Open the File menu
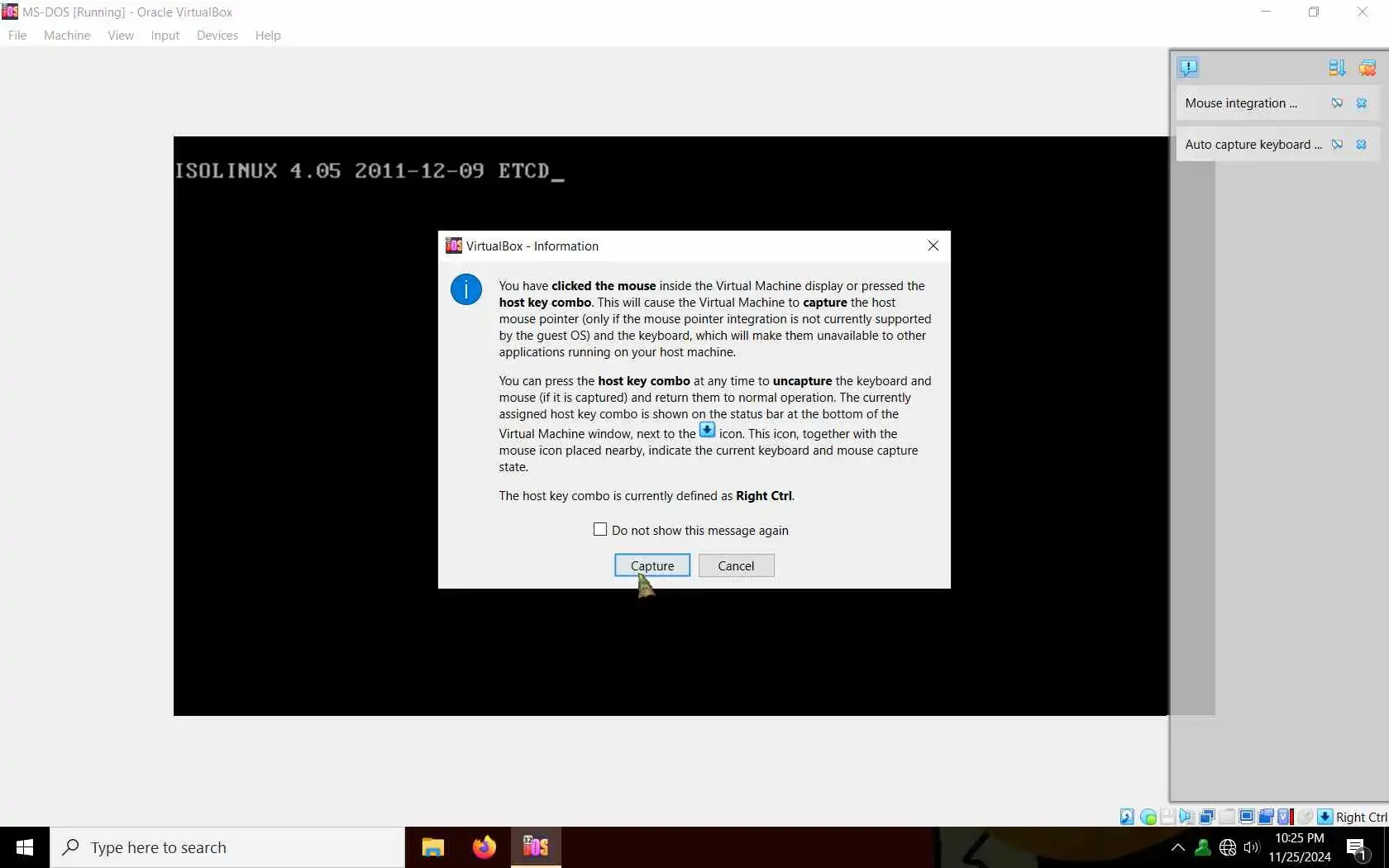 tap(17, 36)
